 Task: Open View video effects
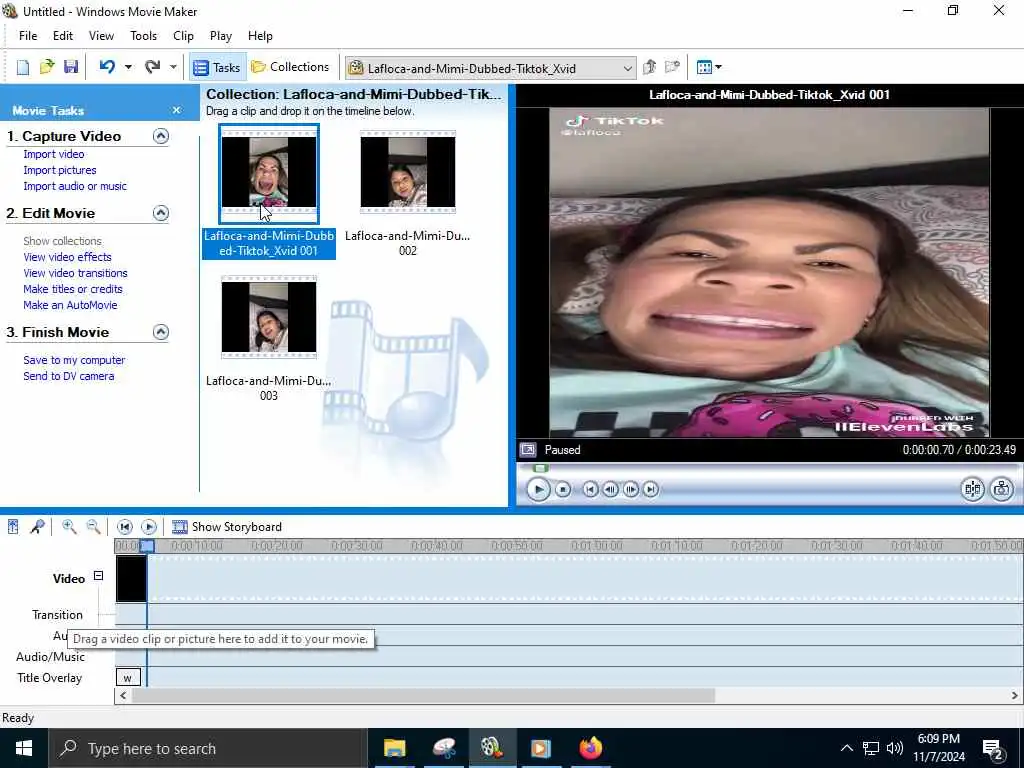[67, 257]
